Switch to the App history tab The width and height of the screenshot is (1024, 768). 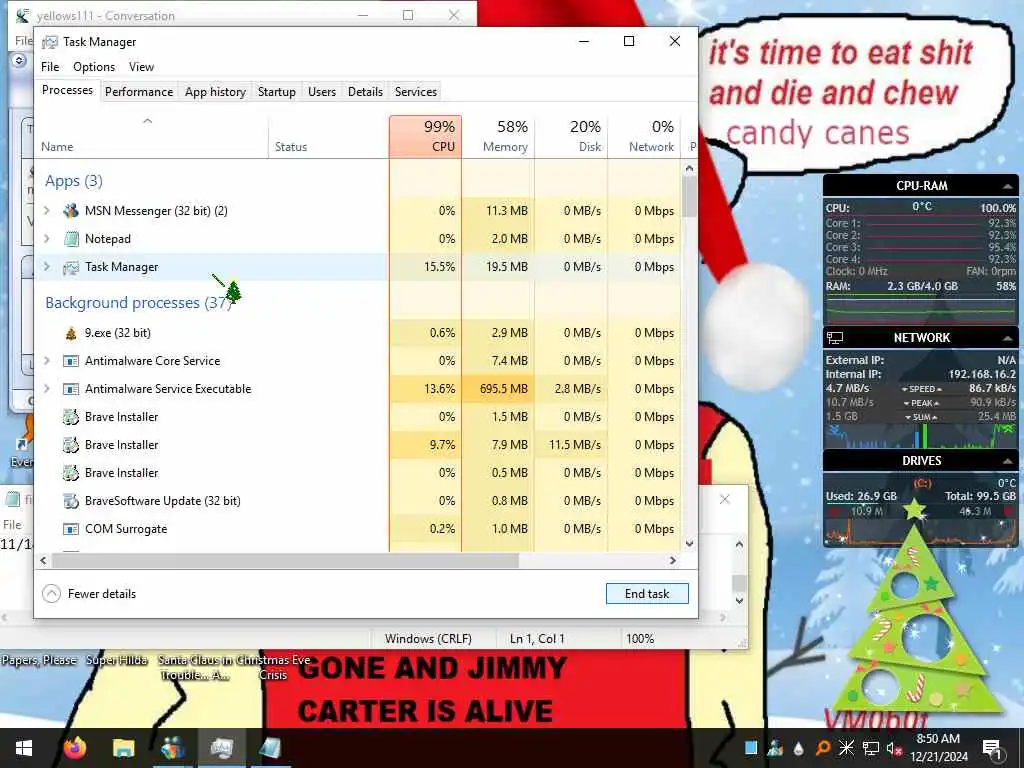click(215, 92)
